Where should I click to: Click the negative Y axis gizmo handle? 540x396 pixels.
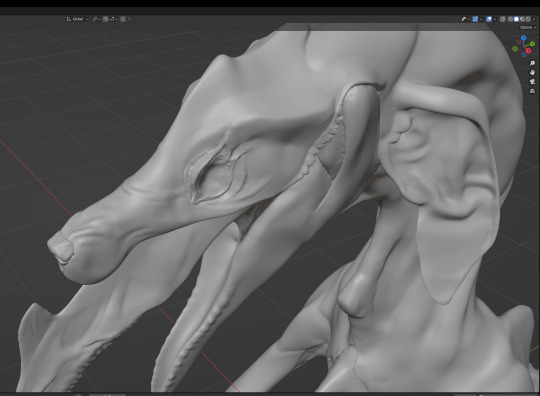[x=515, y=49]
